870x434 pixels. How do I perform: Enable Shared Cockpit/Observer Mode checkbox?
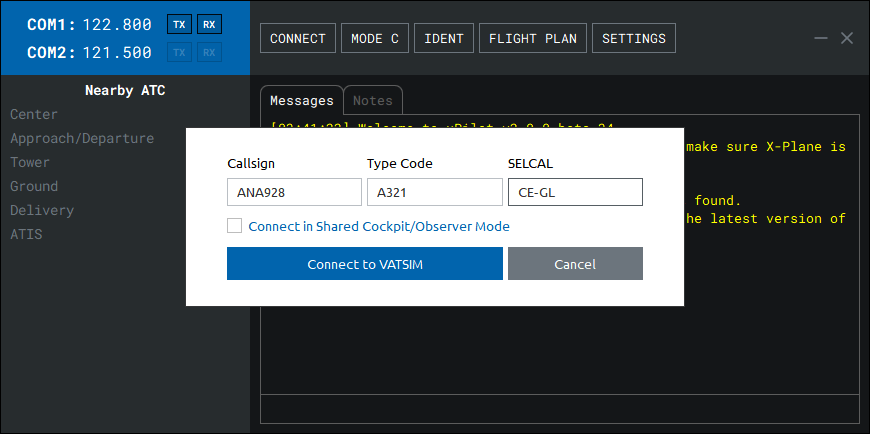click(x=234, y=226)
